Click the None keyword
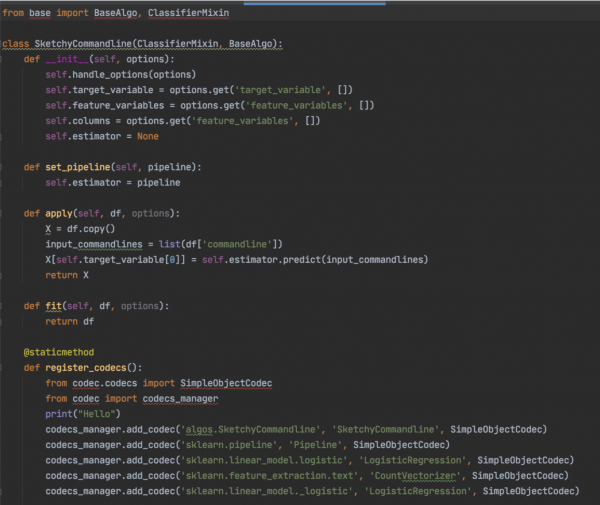600x505 pixels. click(148, 137)
